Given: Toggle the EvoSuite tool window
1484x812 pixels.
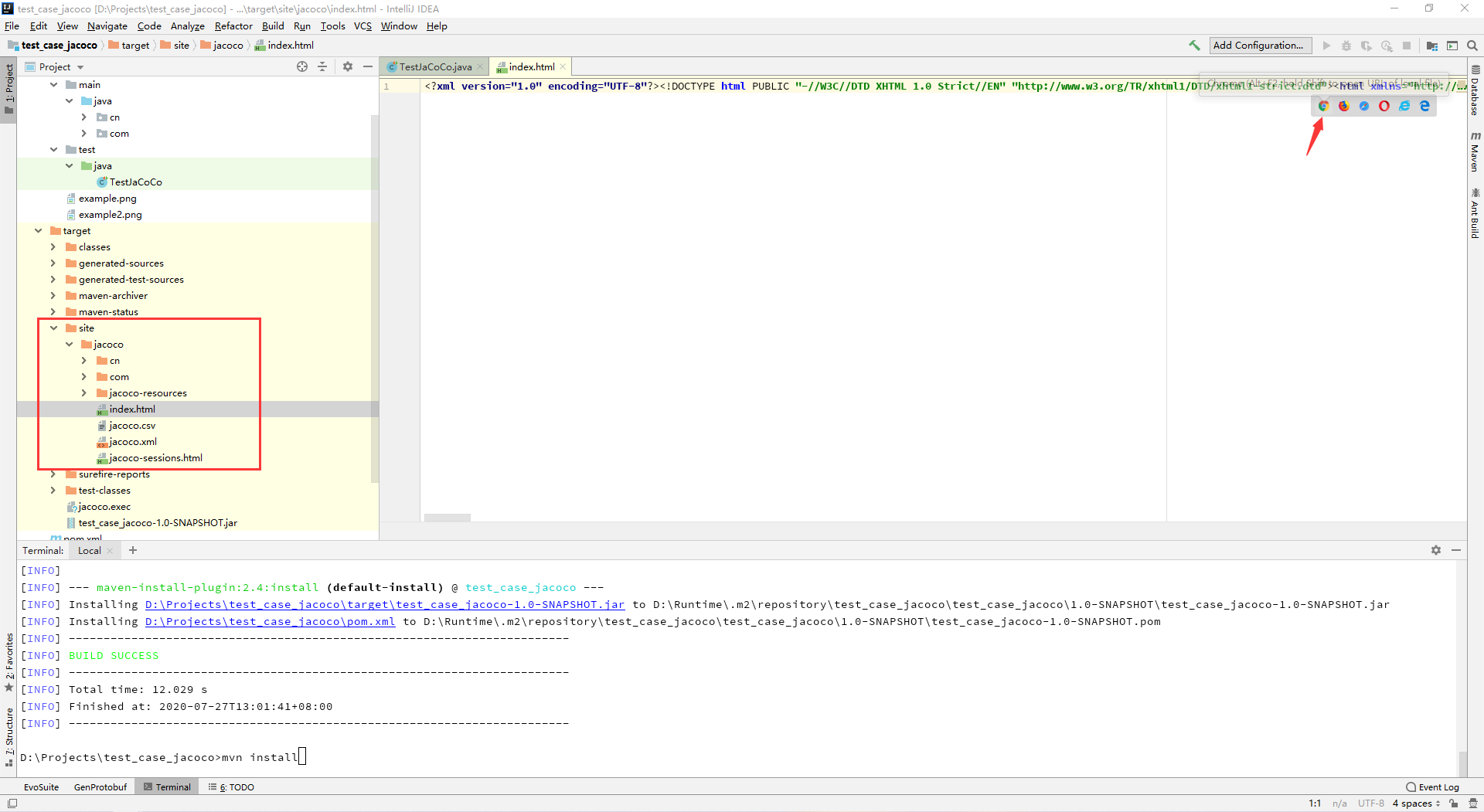Looking at the screenshot, I should pos(41,787).
